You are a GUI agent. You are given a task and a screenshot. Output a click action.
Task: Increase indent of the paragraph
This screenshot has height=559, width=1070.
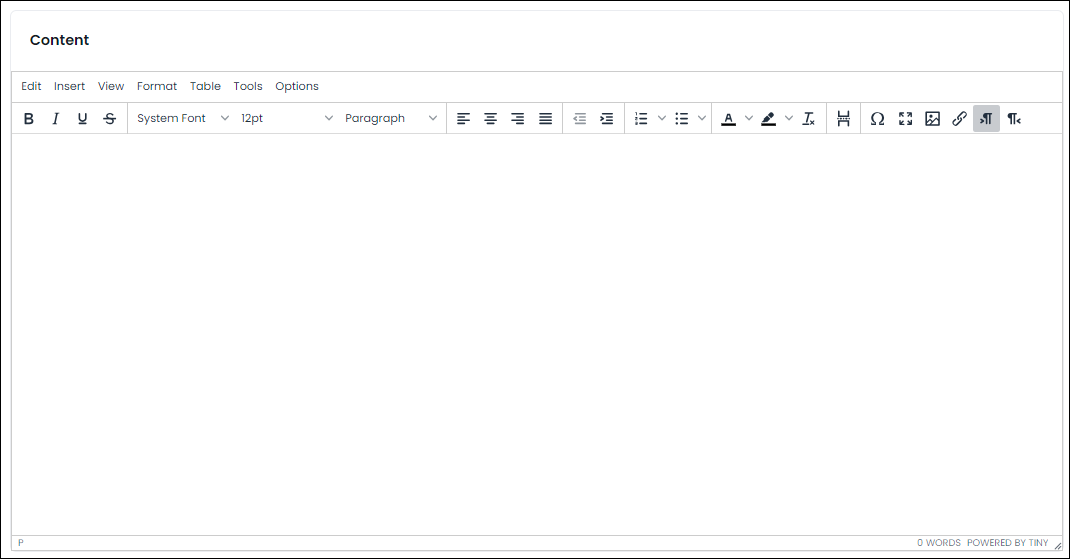[x=606, y=118]
